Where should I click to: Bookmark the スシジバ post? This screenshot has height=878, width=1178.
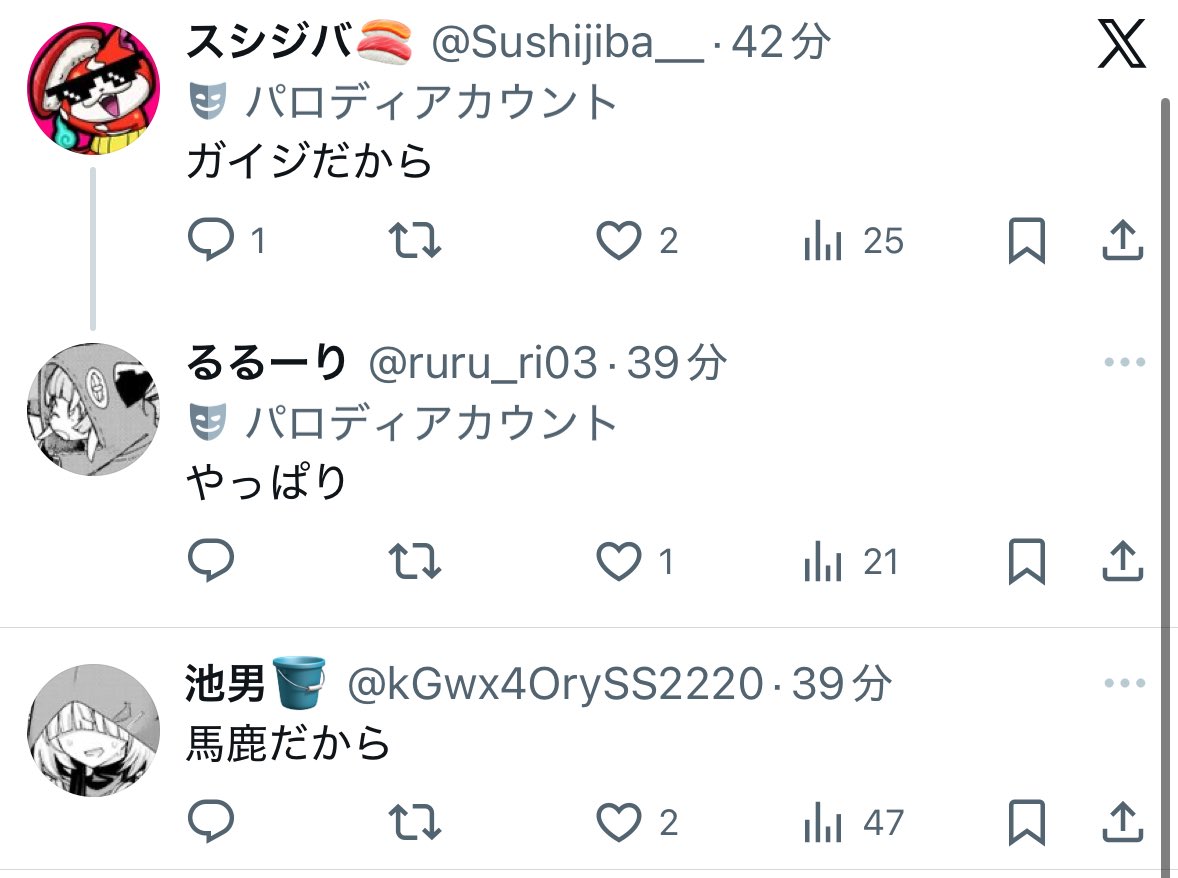[x=1026, y=240]
